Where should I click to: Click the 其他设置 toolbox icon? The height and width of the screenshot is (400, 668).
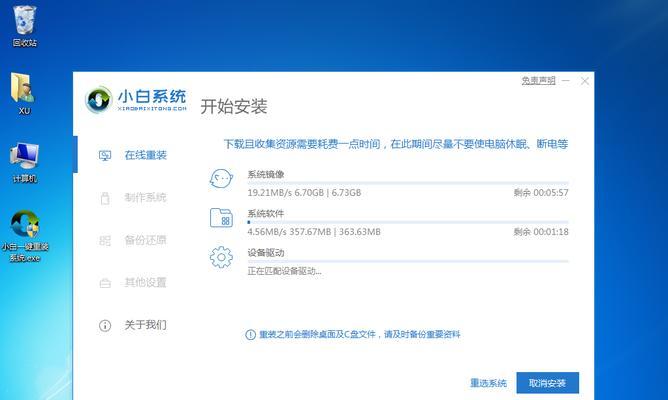coord(105,283)
